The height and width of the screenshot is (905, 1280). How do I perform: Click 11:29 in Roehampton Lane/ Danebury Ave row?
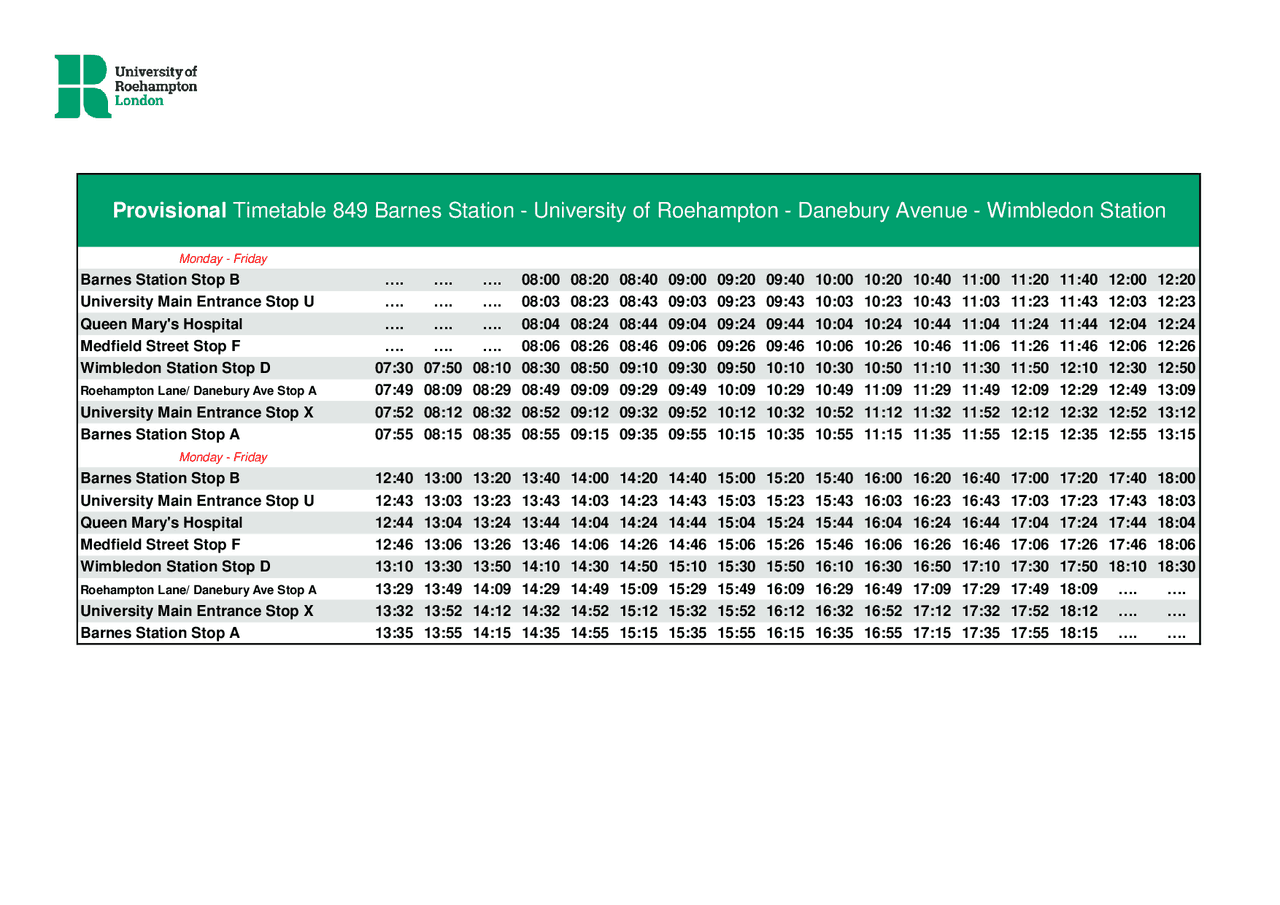click(933, 390)
